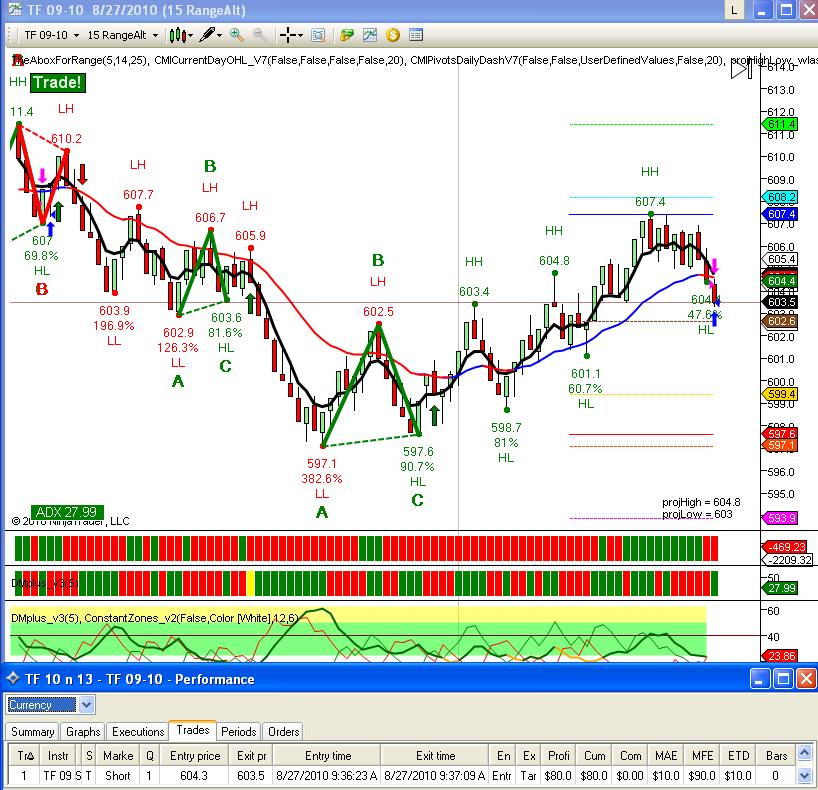Click the L link button in title bar
This screenshot has height=790, width=818.
(735, 10)
